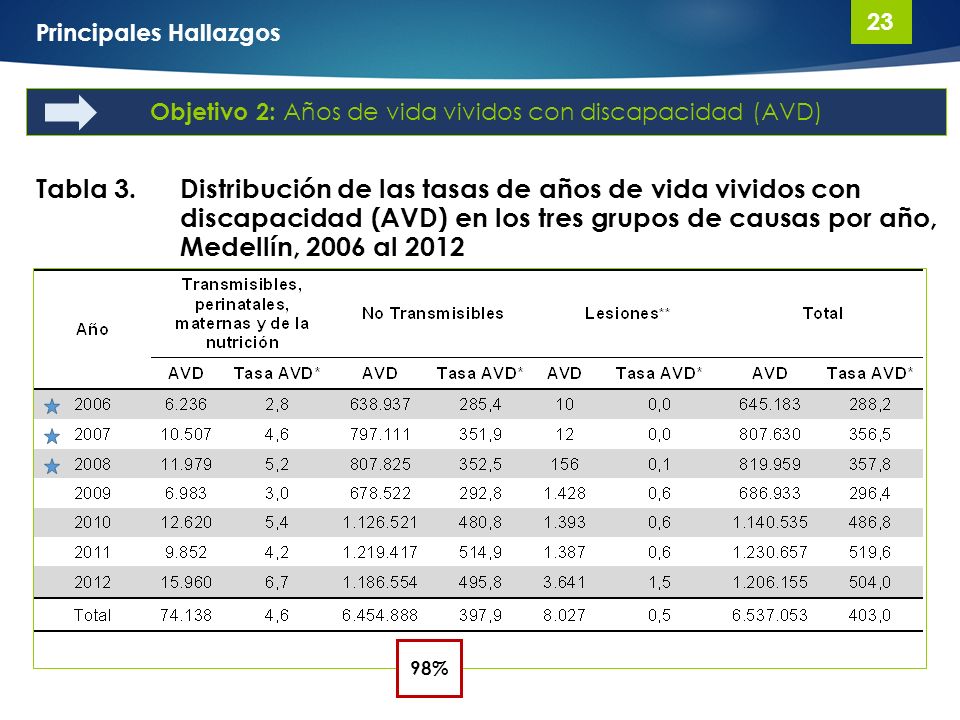Viewport: 960px width, 720px height.
Task: Click the 'Total' row label at bottom
Action: (92, 615)
